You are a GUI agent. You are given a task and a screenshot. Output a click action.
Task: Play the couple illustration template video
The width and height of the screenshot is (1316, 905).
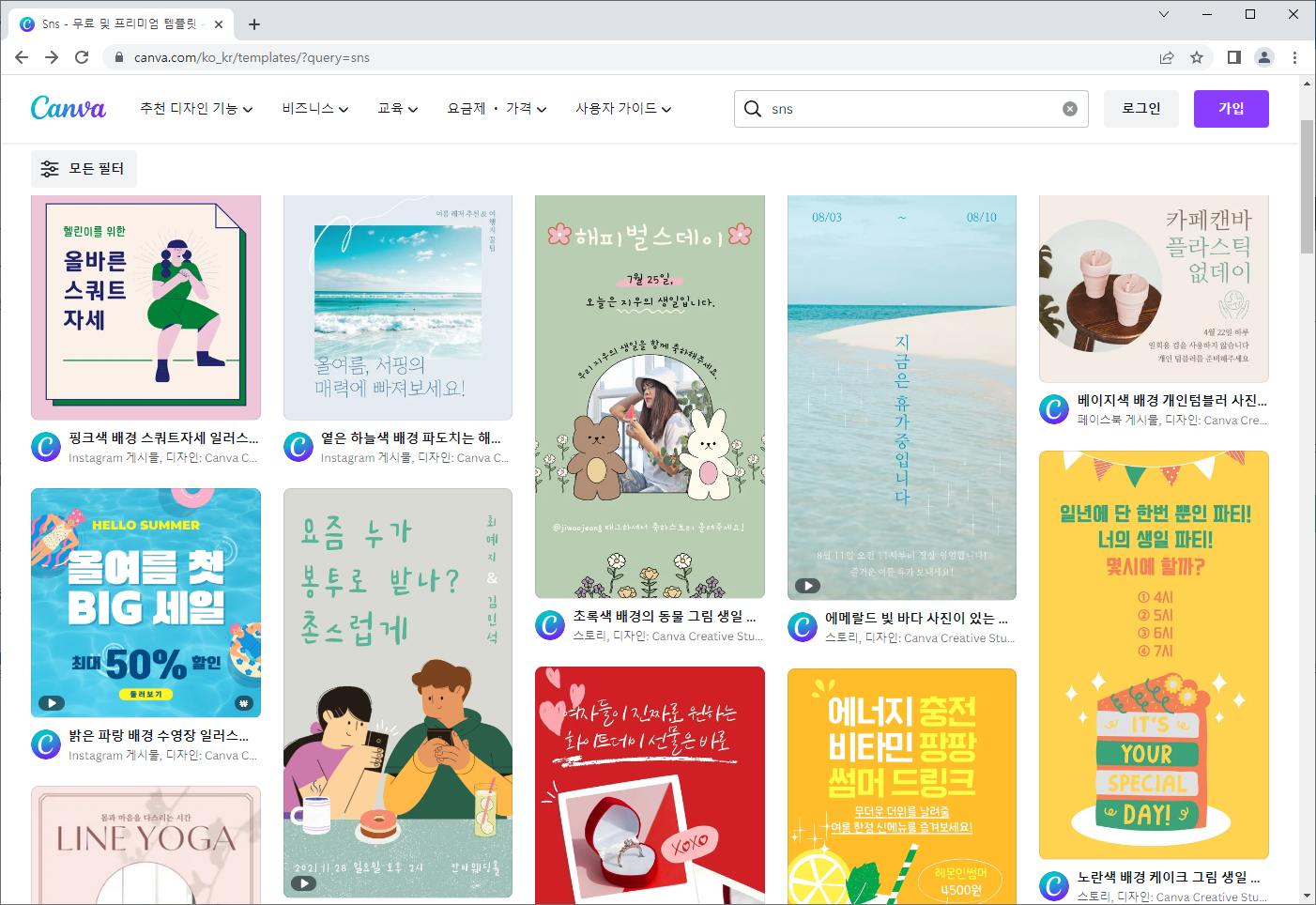pyautogui.click(x=303, y=883)
